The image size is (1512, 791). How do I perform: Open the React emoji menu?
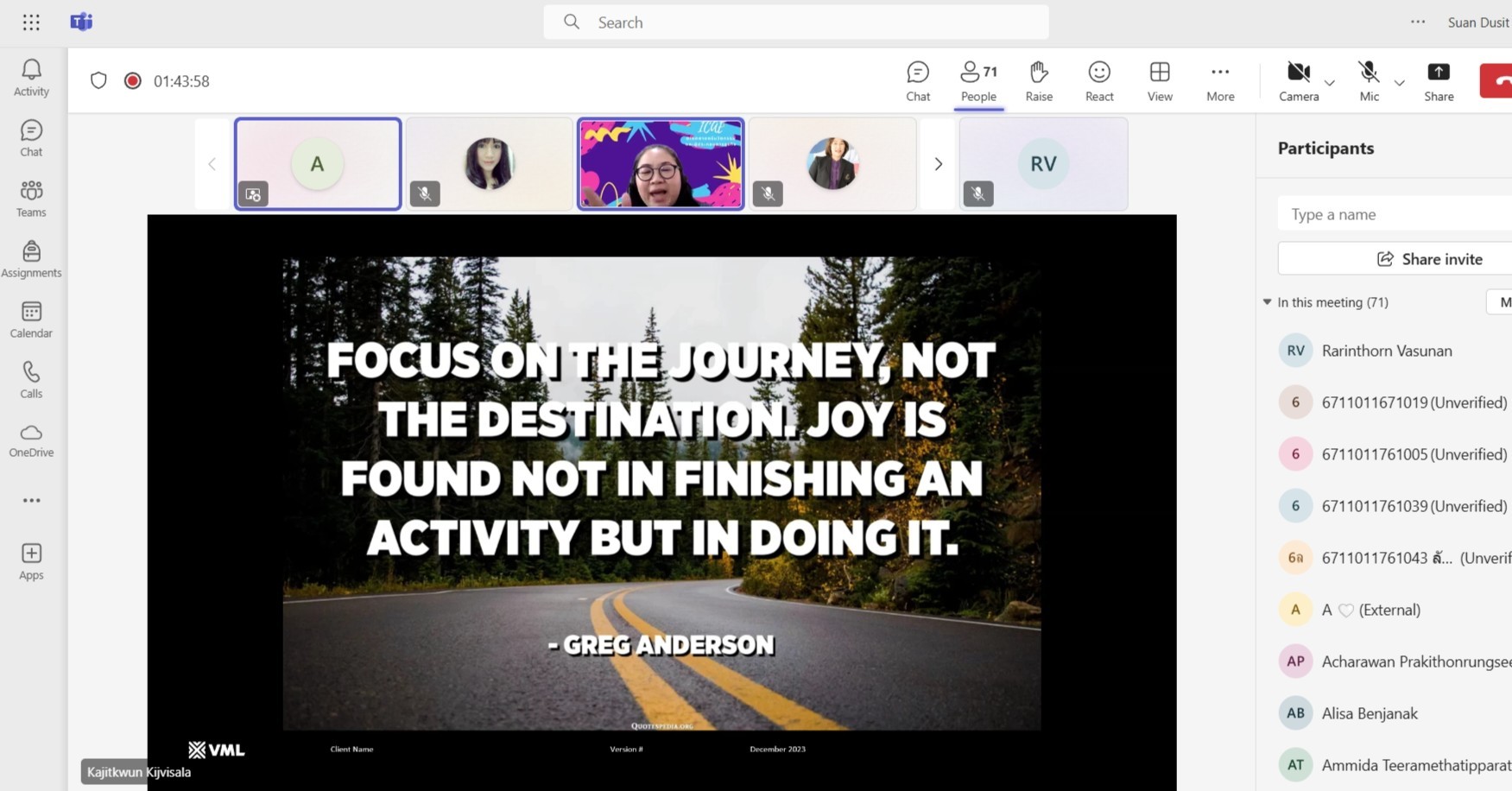1099,81
